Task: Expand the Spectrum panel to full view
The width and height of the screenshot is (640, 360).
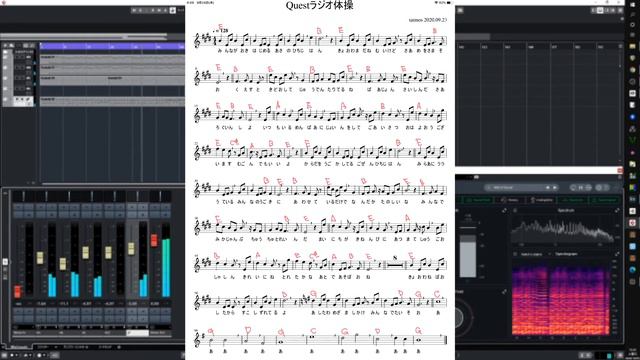Action: (617, 210)
